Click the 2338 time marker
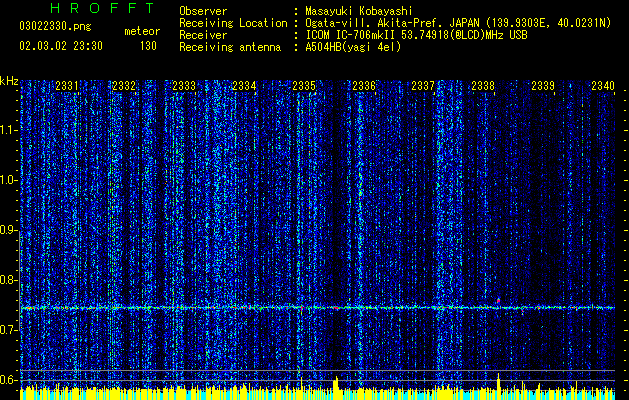 click(x=483, y=85)
